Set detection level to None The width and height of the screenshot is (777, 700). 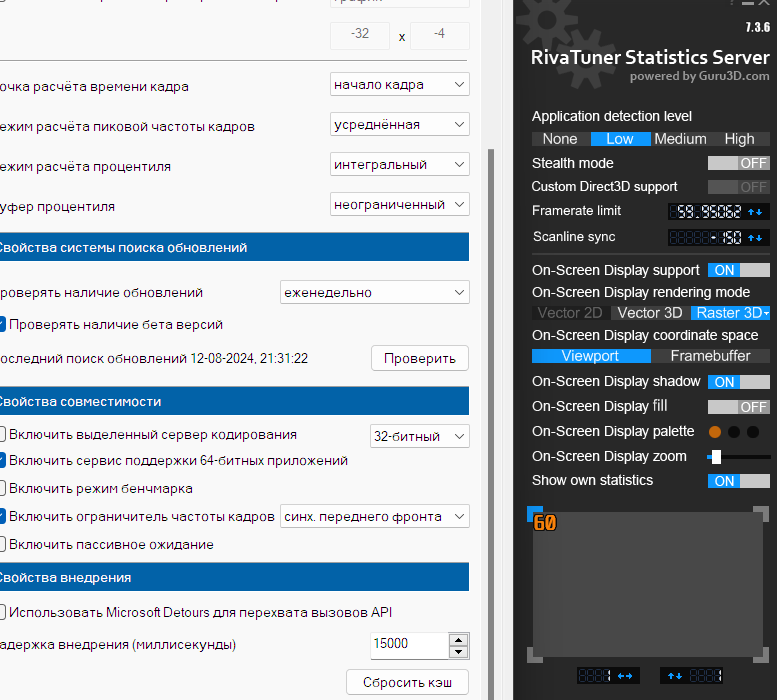560,139
